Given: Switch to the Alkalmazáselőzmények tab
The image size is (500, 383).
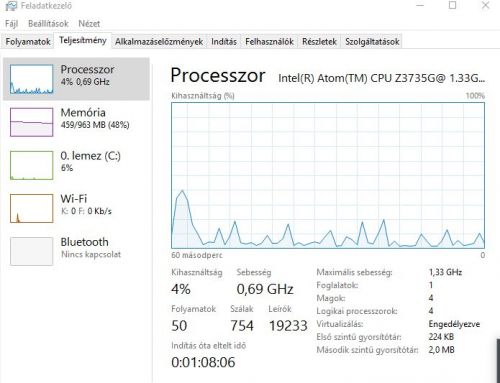Looking at the screenshot, I should click(159, 42).
